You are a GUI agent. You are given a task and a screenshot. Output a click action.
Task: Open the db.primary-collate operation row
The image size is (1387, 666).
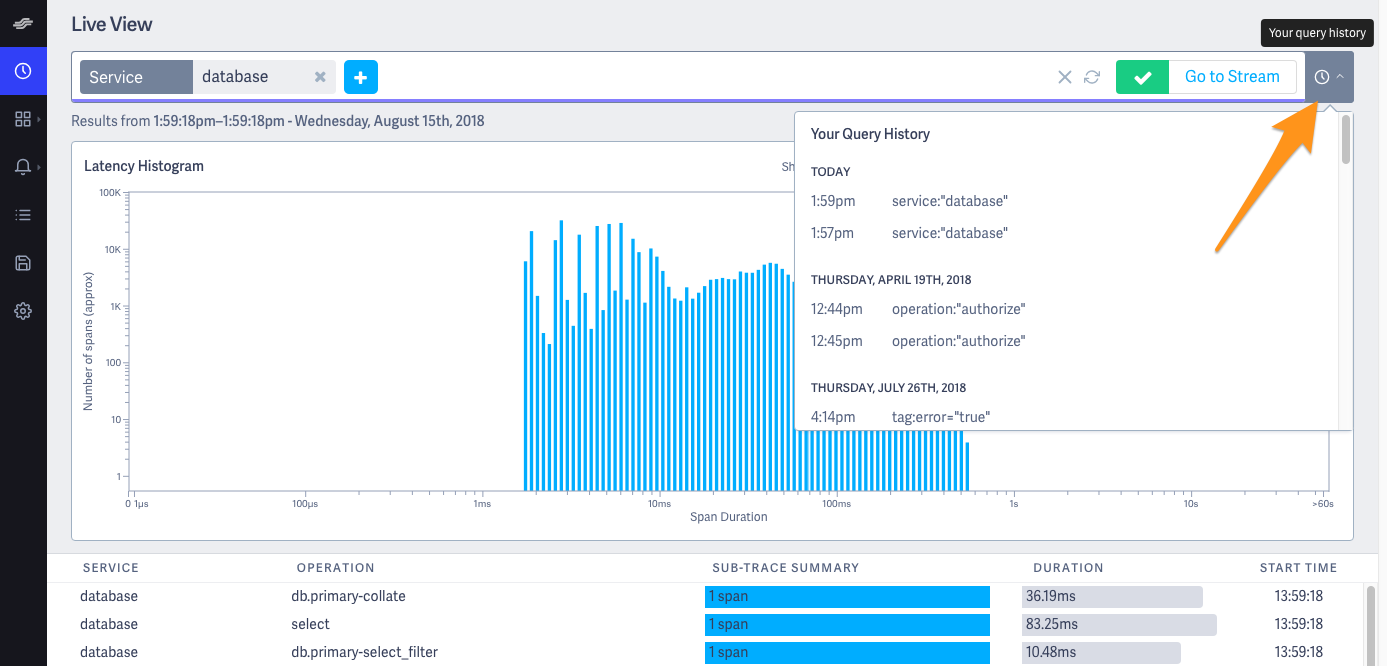(x=706, y=597)
